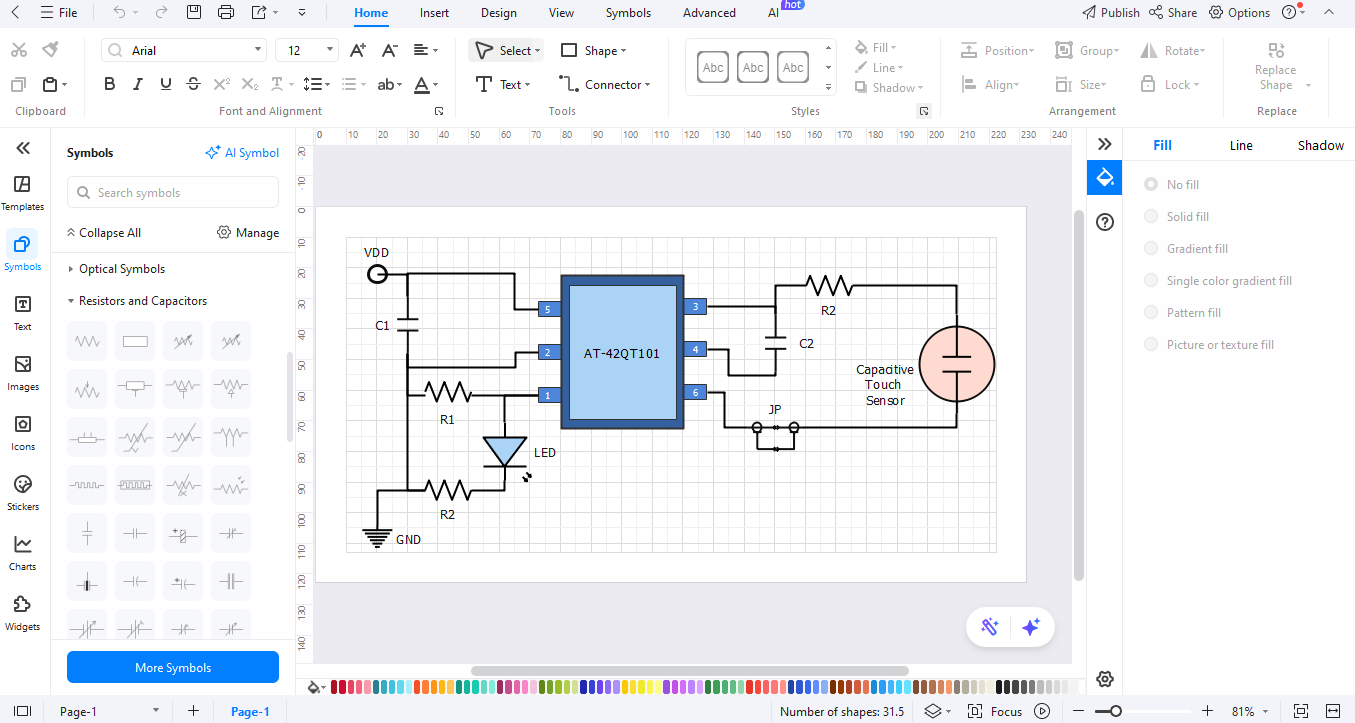Screen dimensions: 1355x723
Task: Click the AI Symbol link
Action: 242,153
